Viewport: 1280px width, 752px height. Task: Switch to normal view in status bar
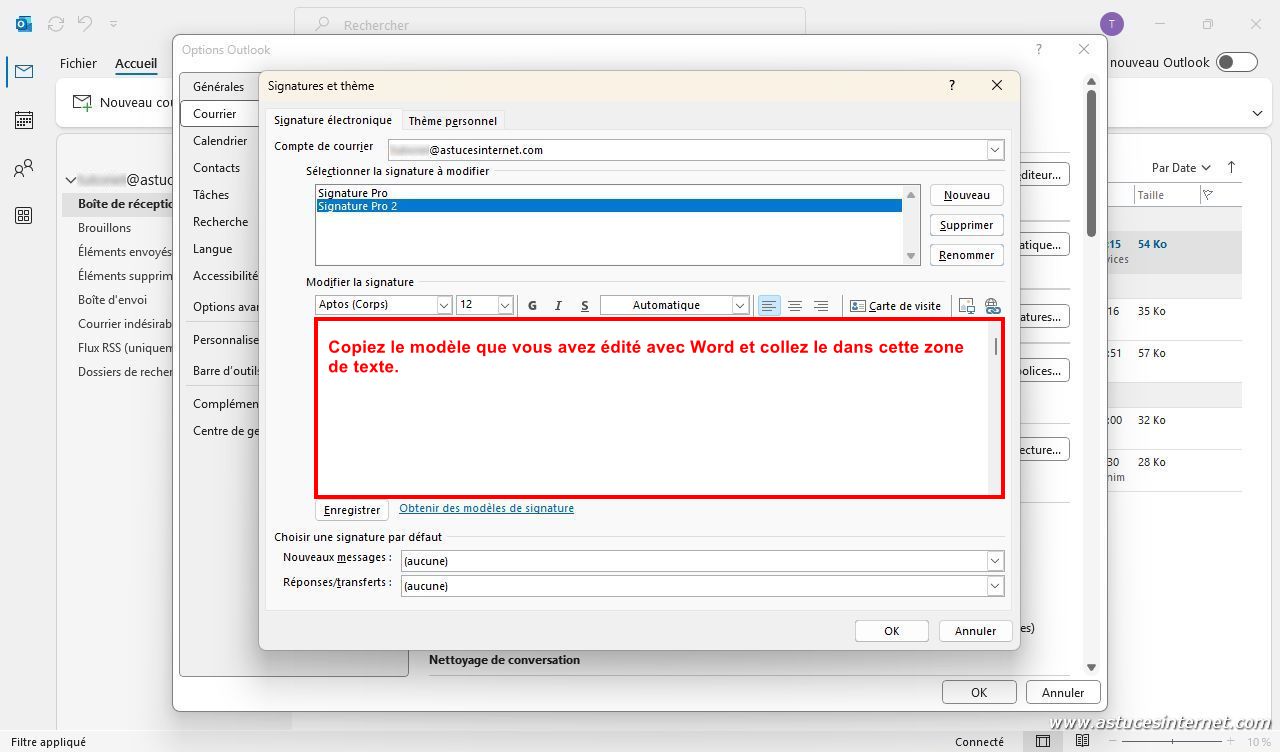coord(1043,741)
